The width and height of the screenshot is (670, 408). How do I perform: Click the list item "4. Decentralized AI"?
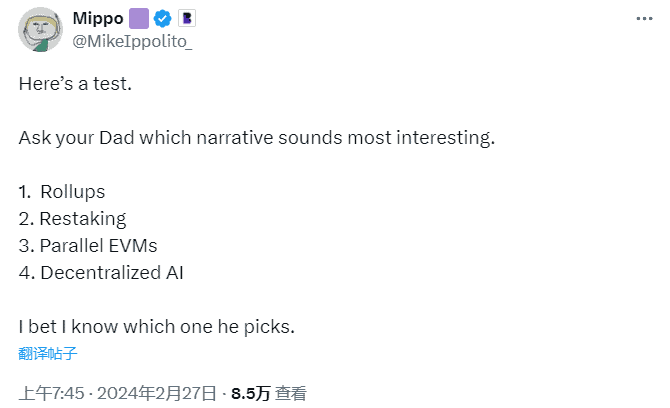pyautogui.click(x=101, y=273)
